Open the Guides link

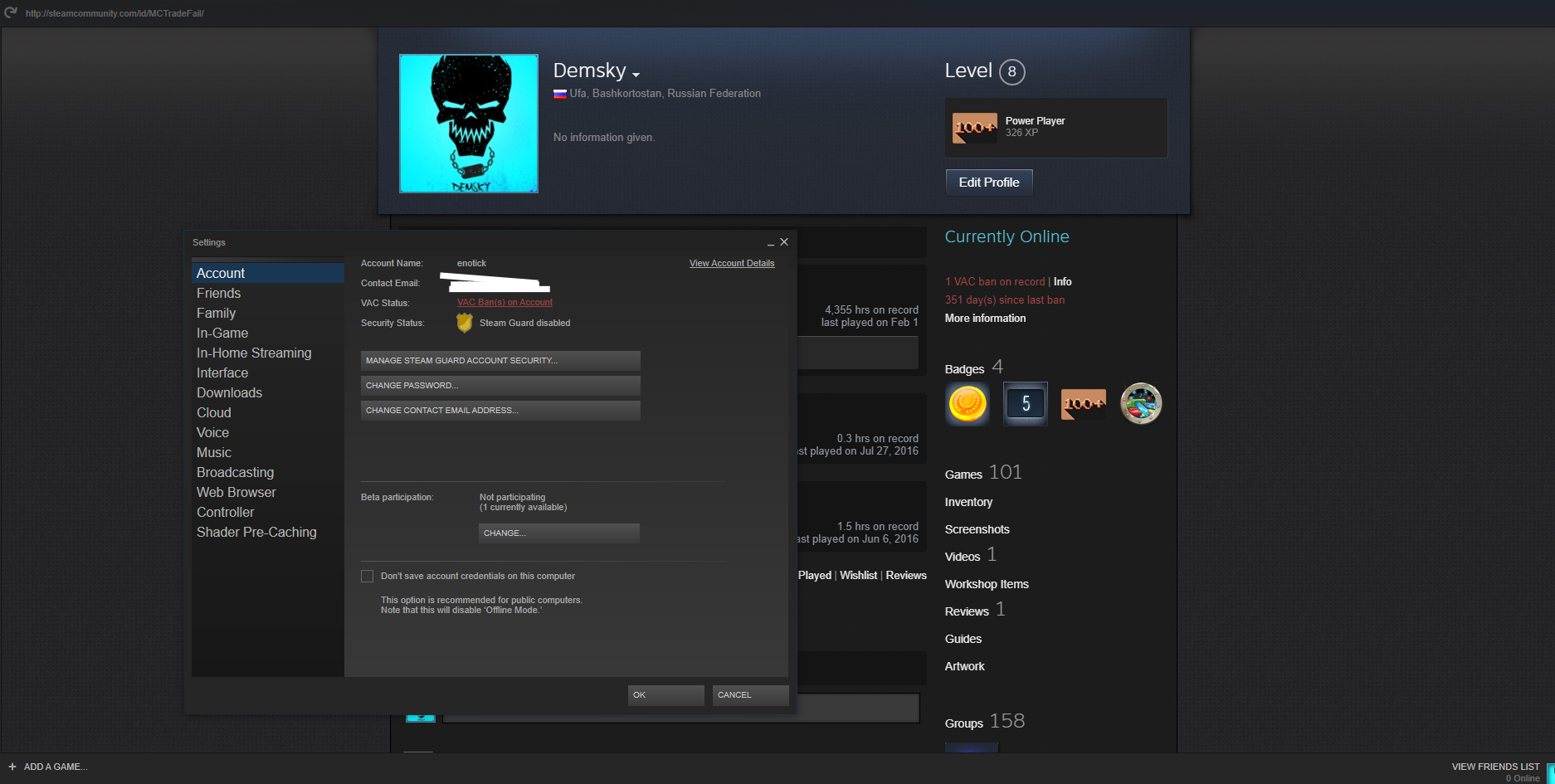[963, 640]
